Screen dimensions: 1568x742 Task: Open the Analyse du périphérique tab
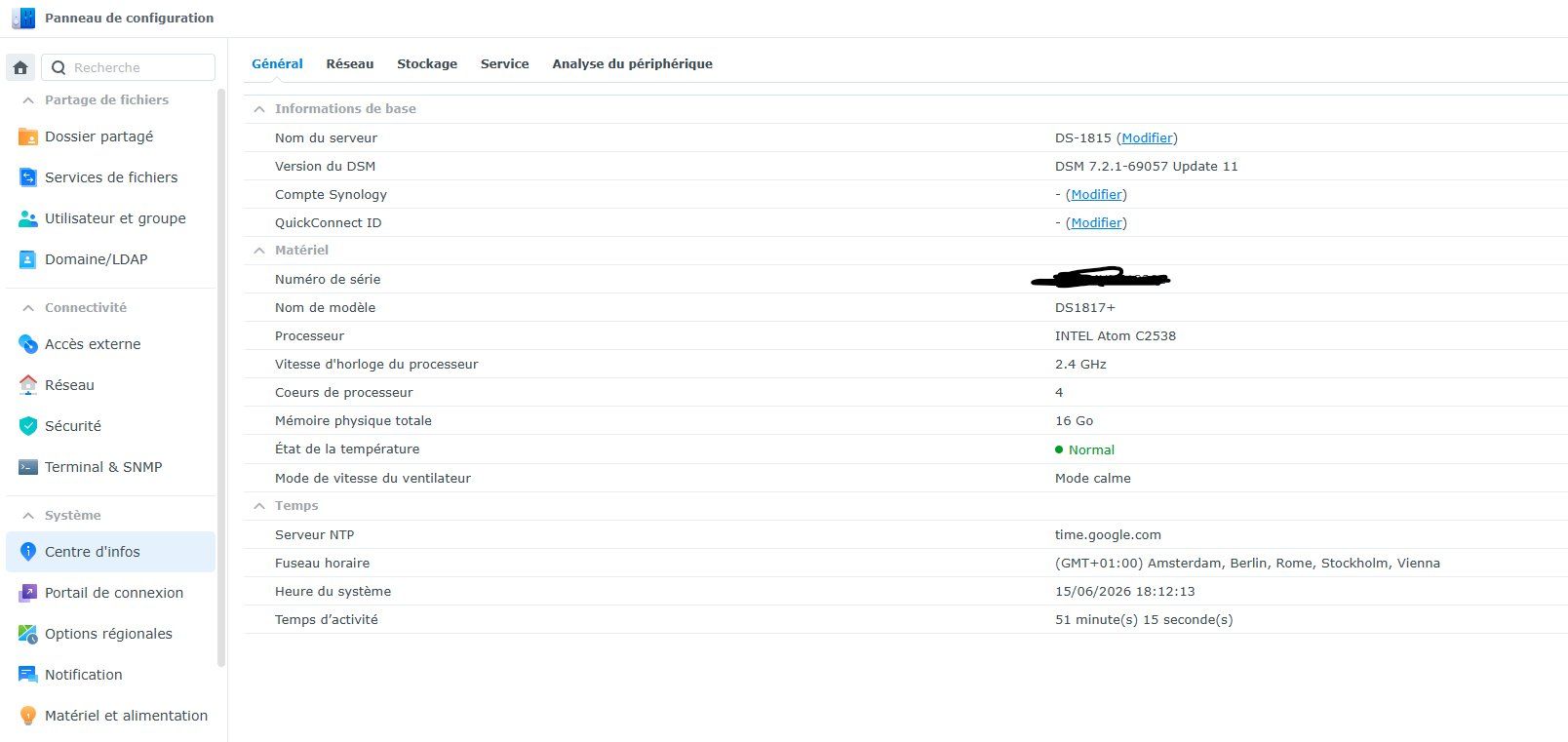point(632,63)
